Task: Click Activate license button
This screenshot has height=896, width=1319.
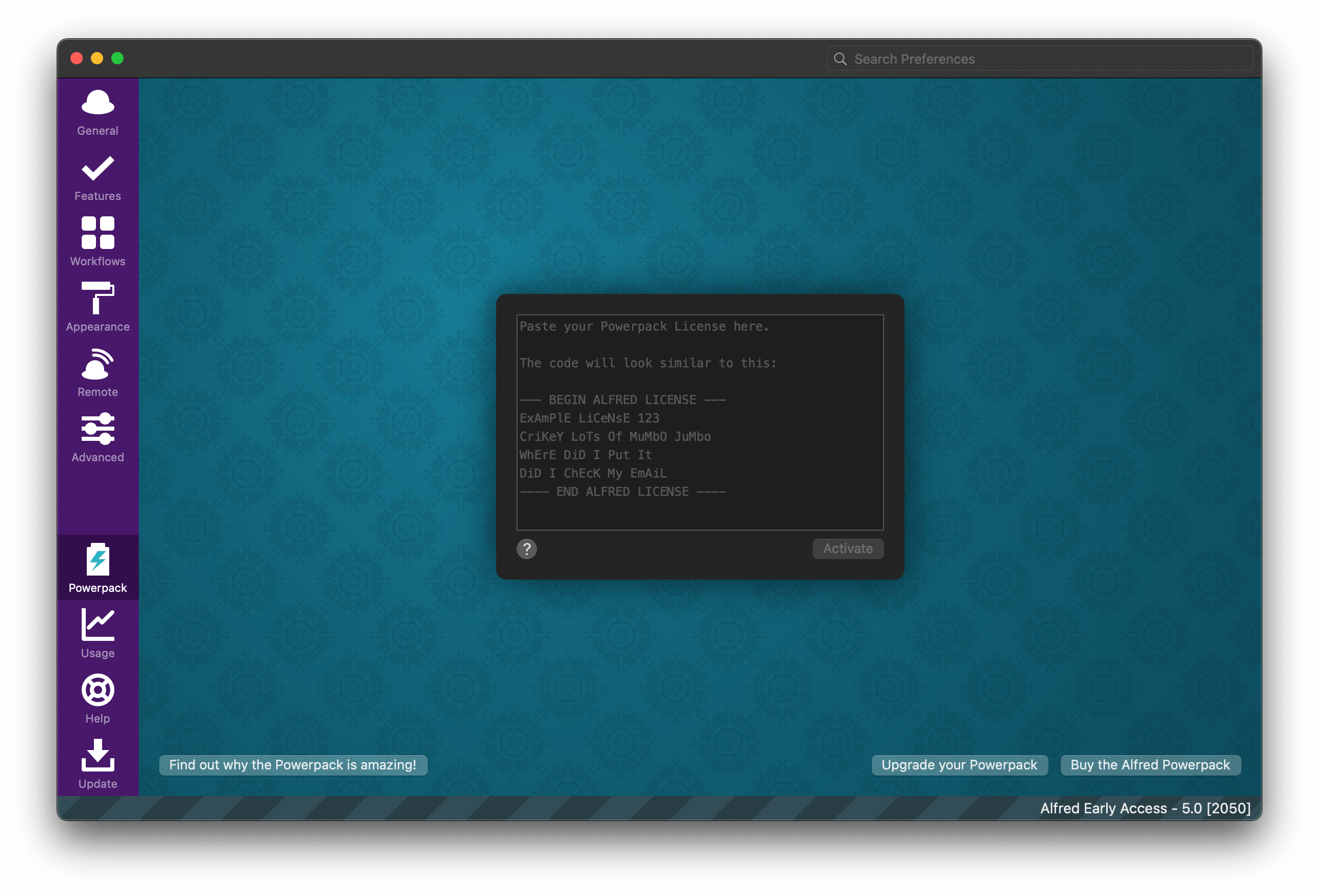Action: pyautogui.click(x=848, y=548)
